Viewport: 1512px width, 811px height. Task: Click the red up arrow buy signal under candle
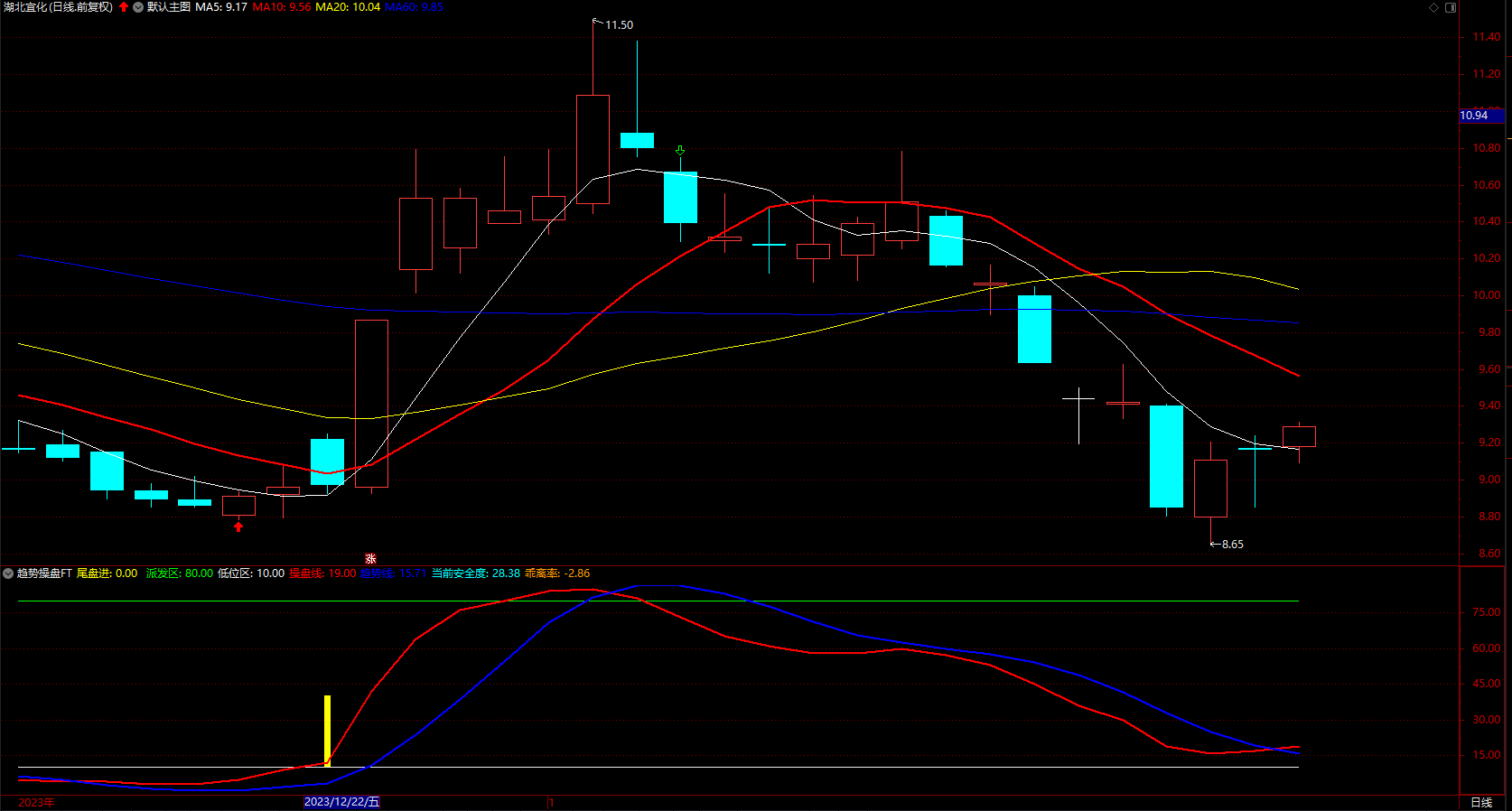[x=238, y=527]
